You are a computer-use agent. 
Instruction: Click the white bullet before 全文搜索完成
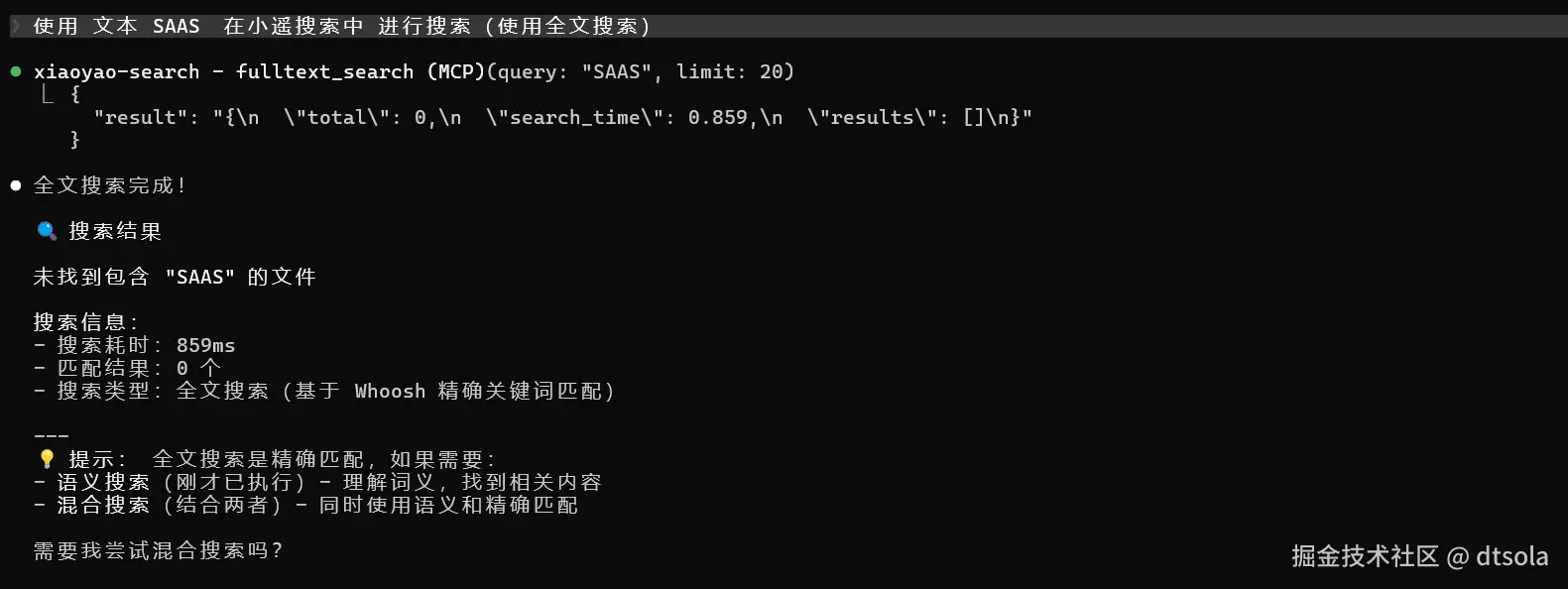coord(16,185)
